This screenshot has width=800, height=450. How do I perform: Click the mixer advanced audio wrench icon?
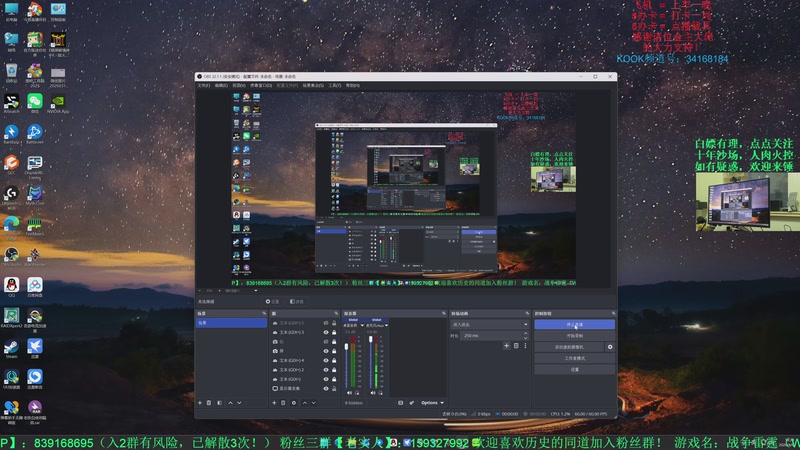point(412,403)
